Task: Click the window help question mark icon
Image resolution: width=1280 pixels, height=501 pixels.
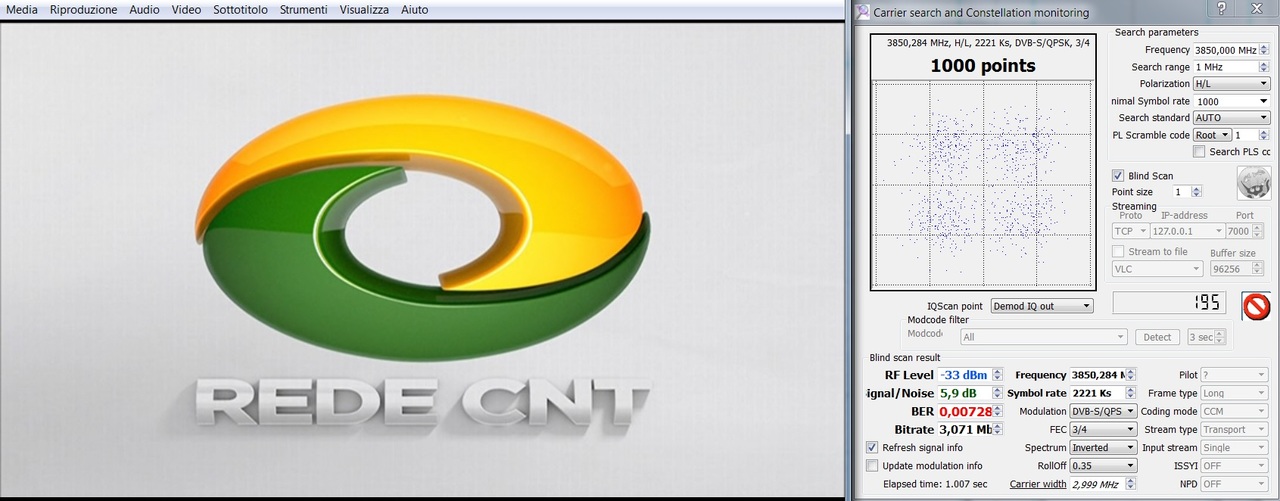Action: point(1221,9)
